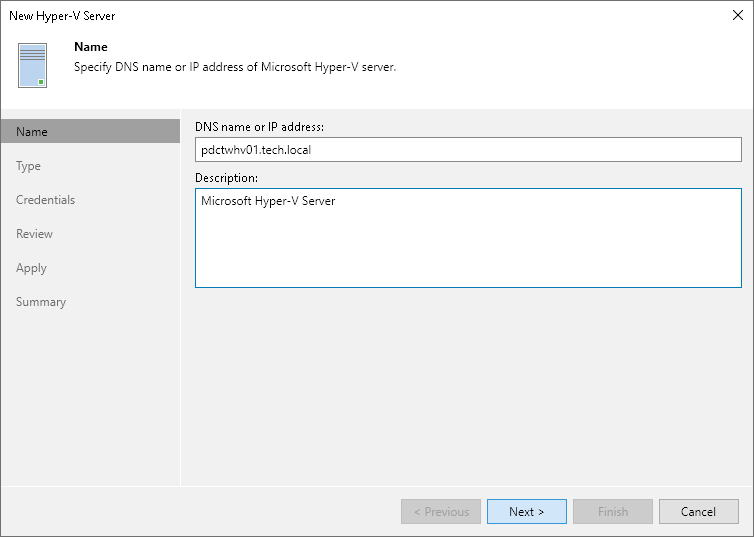Image resolution: width=754 pixels, height=537 pixels.
Task: Click the Next > button
Action: point(527,512)
